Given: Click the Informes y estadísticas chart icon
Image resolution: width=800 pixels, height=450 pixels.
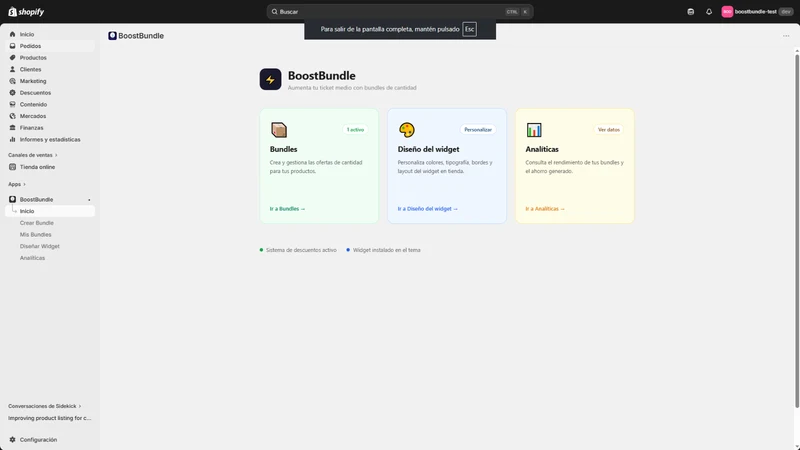Looking at the screenshot, I should point(12,139).
